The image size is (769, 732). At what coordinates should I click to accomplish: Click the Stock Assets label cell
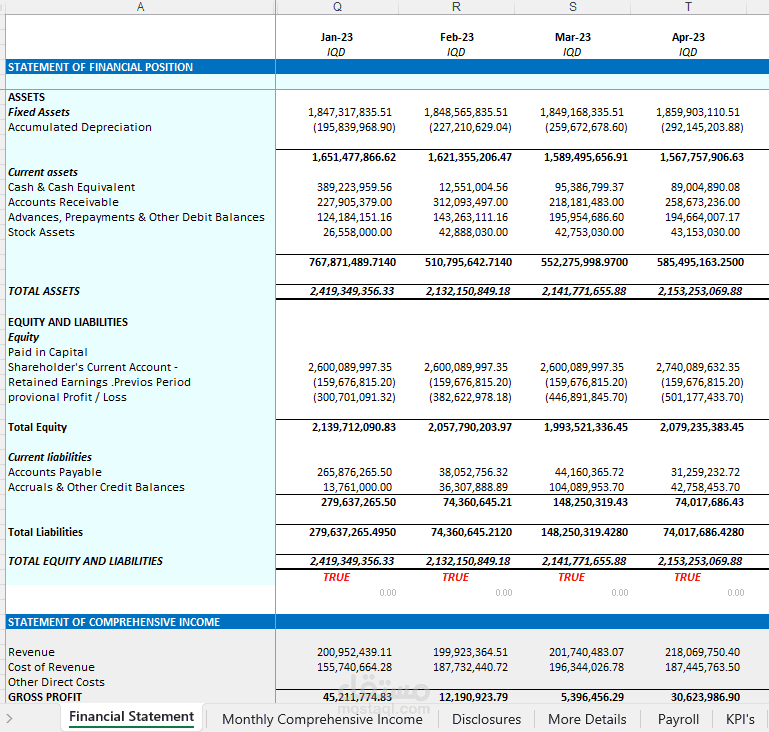click(41, 232)
